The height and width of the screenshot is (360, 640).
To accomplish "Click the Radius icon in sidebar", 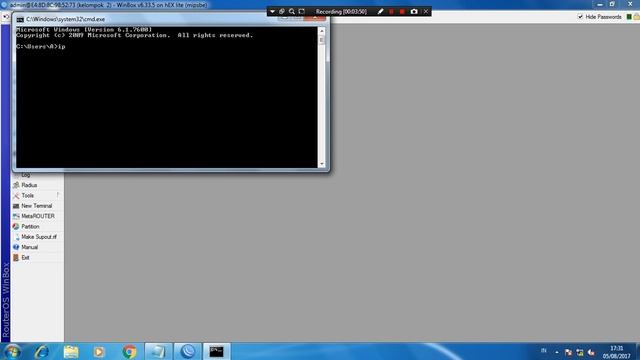I will tap(16, 185).
